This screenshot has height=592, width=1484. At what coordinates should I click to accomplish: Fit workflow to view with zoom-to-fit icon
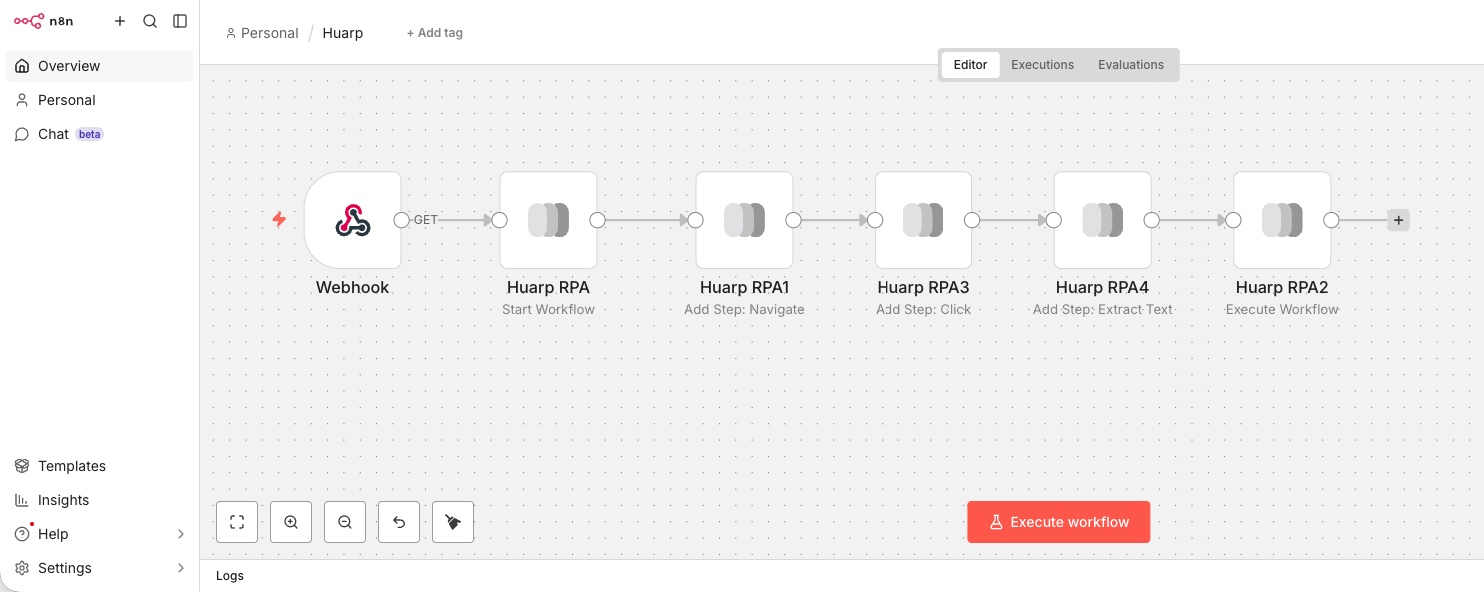point(237,522)
